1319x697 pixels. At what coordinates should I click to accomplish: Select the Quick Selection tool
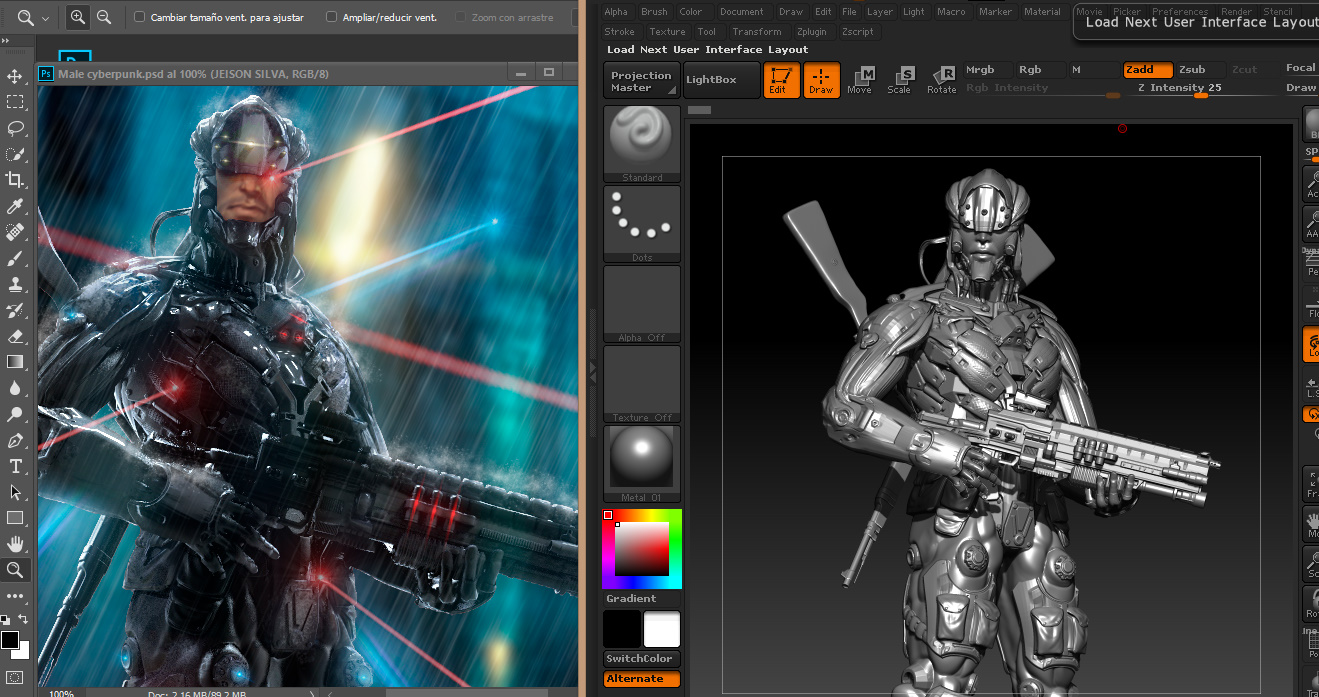click(x=15, y=154)
